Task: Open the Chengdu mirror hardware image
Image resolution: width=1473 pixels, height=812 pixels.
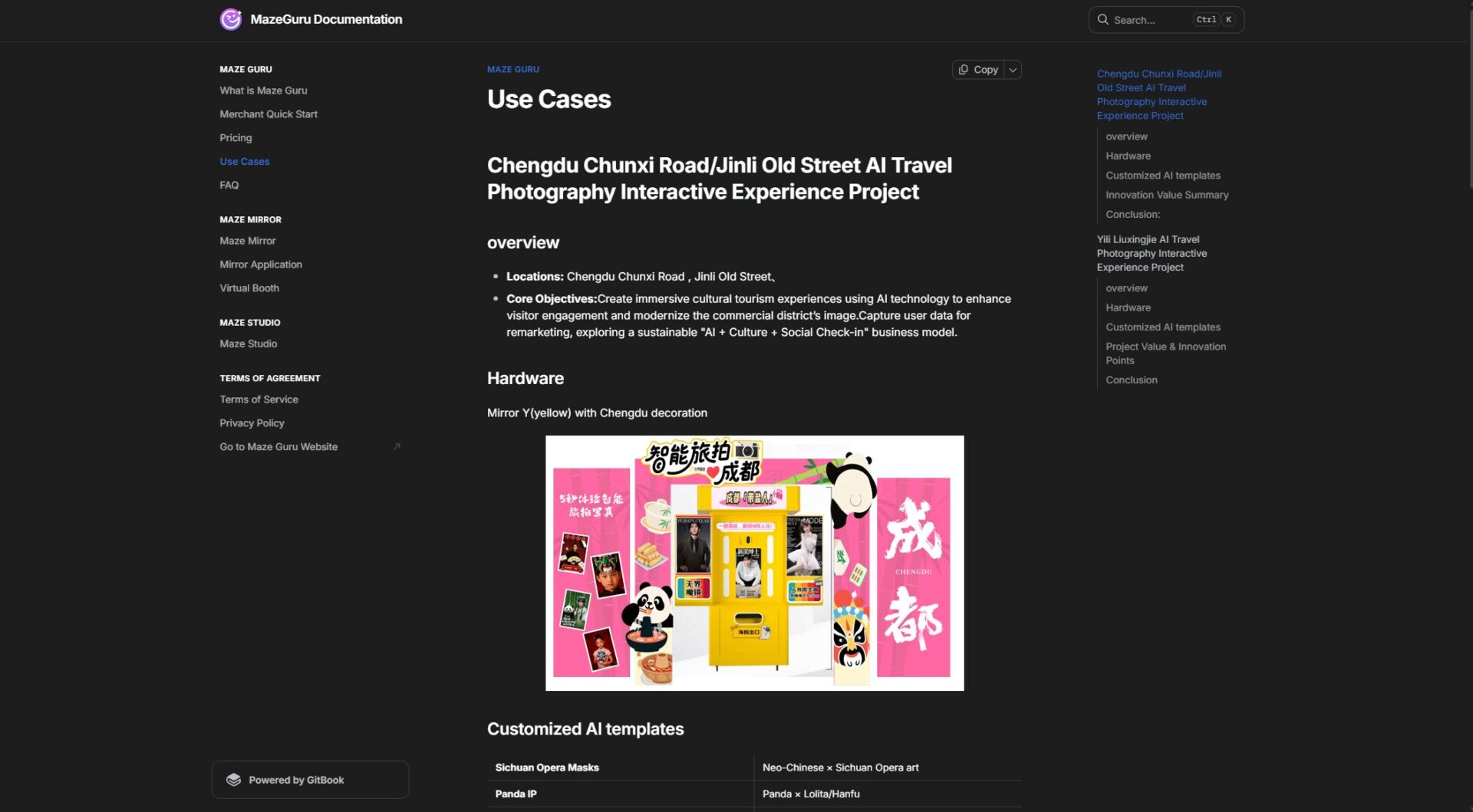Action: tap(754, 564)
